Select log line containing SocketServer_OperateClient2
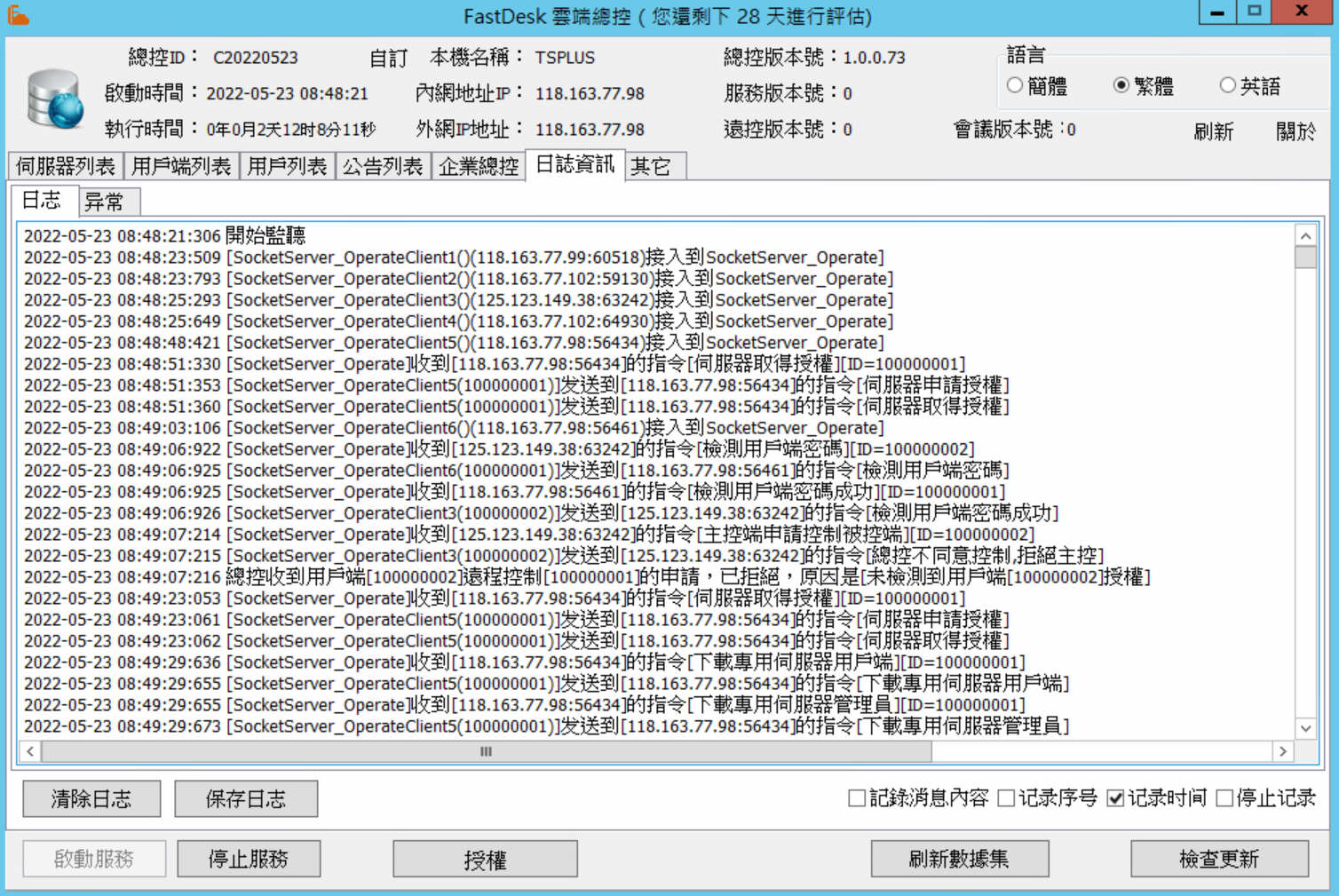Image resolution: width=1339 pixels, height=896 pixels. [458, 279]
